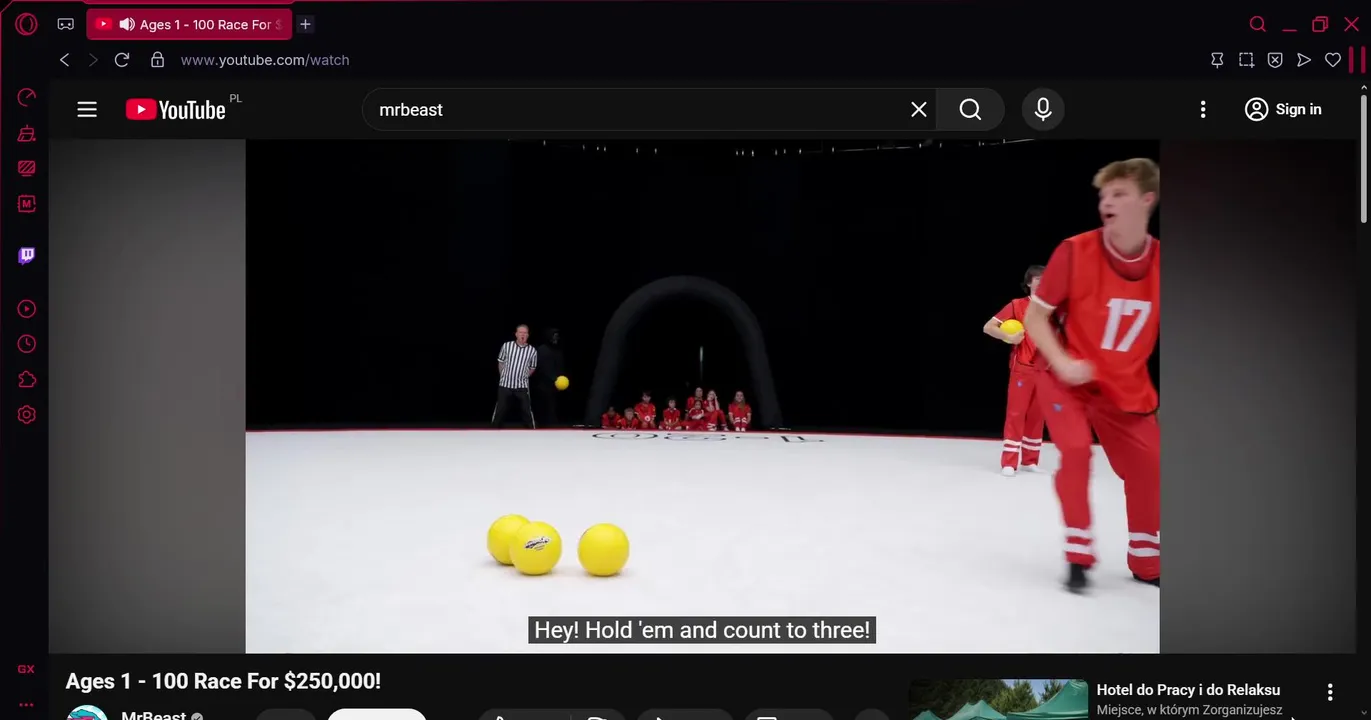Open the MrBeast channel name
1371x720 pixels.
pos(153,714)
